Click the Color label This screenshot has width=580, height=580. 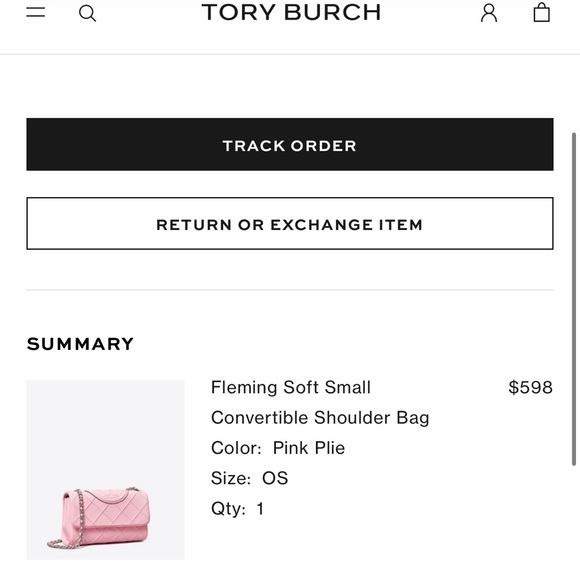click(236, 448)
